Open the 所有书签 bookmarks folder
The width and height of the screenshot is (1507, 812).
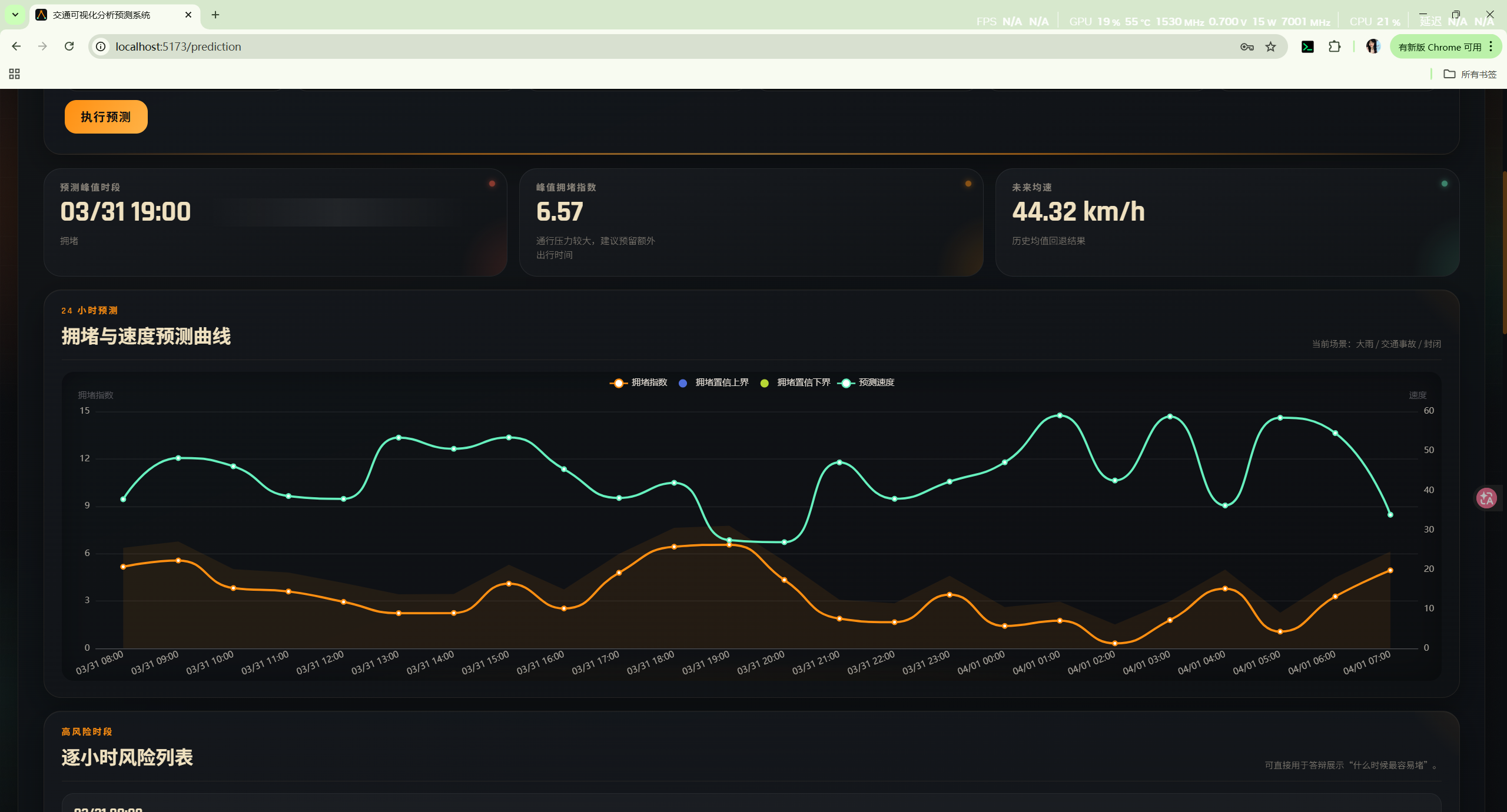1470,74
